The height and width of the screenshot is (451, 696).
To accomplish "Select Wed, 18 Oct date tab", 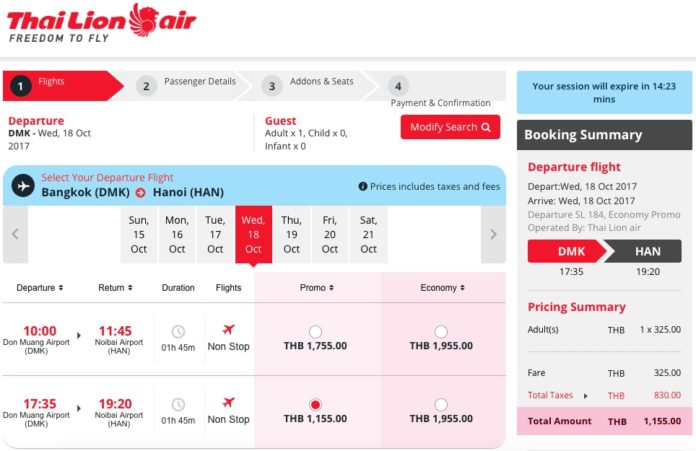I will point(253,234).
